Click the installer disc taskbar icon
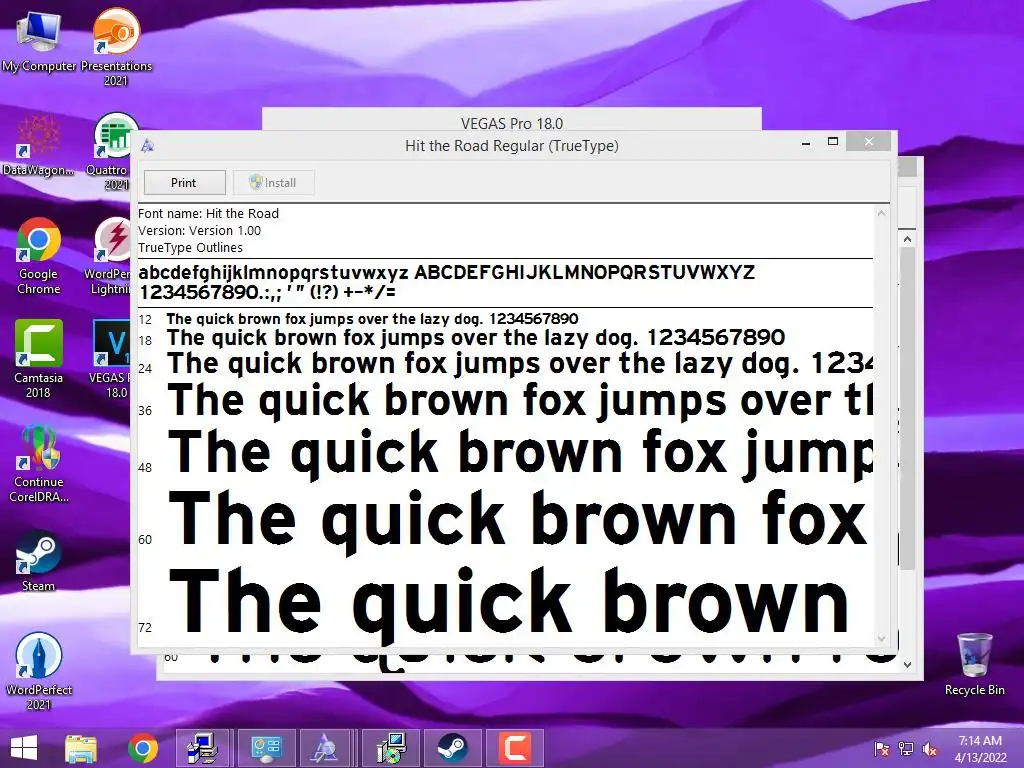The image size is (1024, 768). [x=391, y=748]
